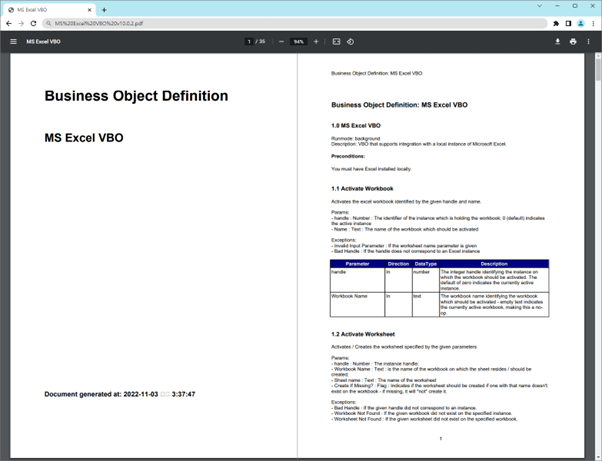Click the '/ 35' total pages label
This screenshot has width=602, height=461.
click(260, 41)
